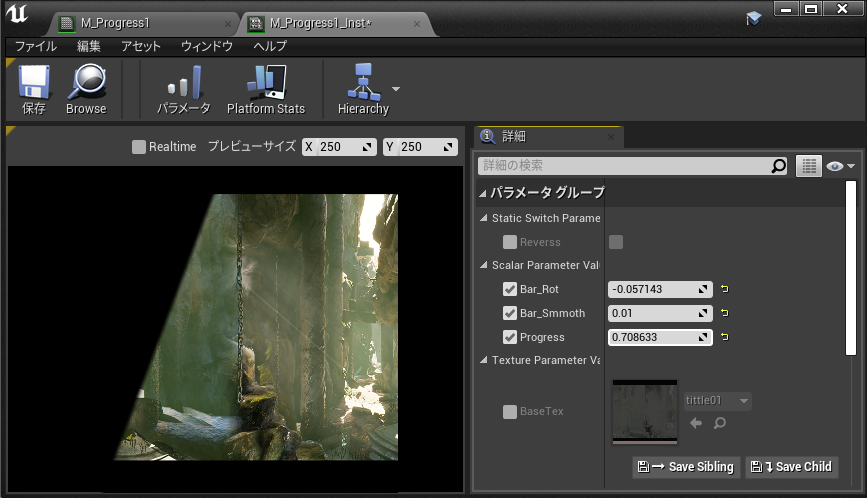
Task: Click the M_Progress1 tab icon
Action: click(67, 23)
